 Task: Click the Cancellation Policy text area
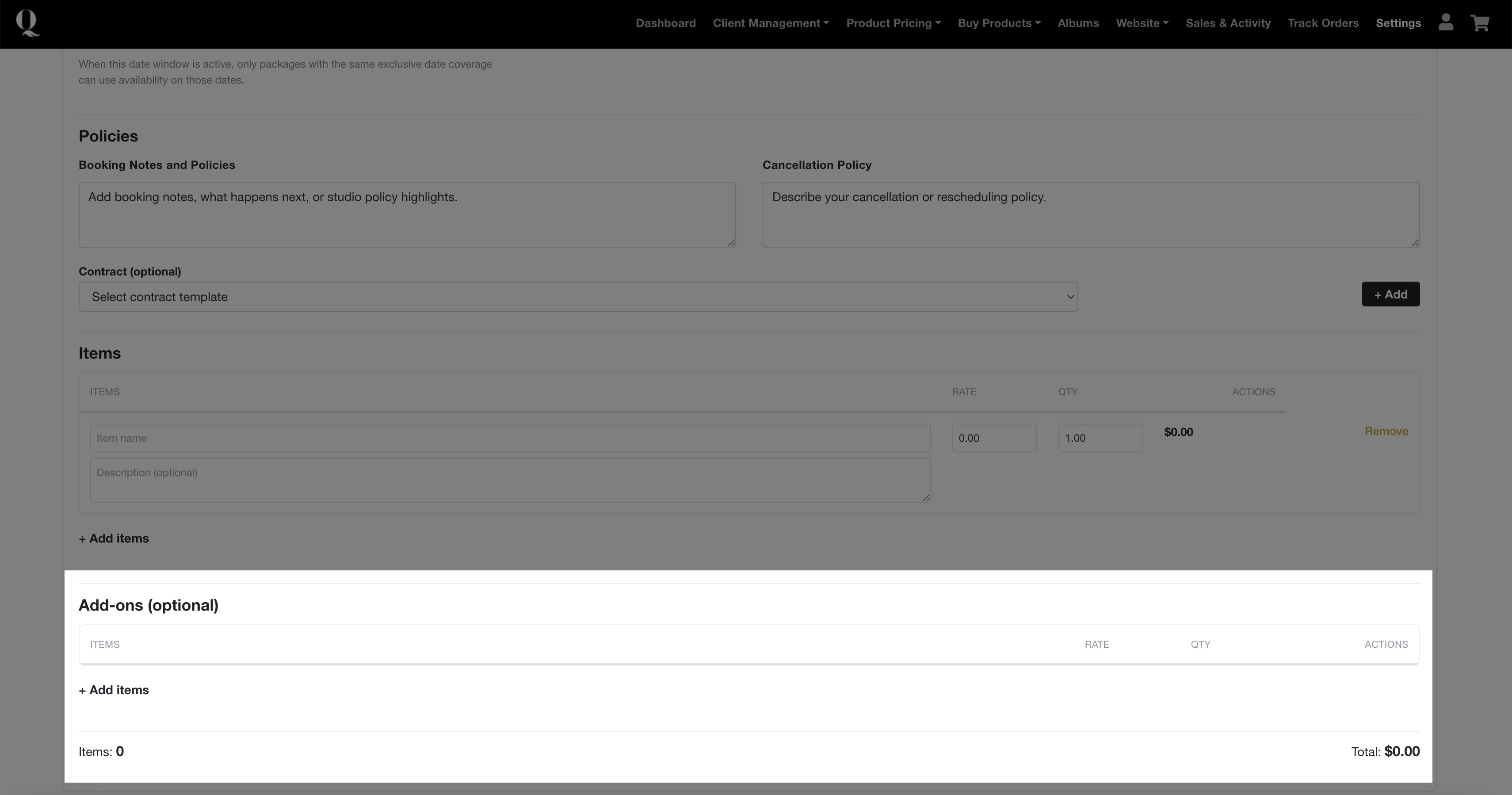[1091, 214]
